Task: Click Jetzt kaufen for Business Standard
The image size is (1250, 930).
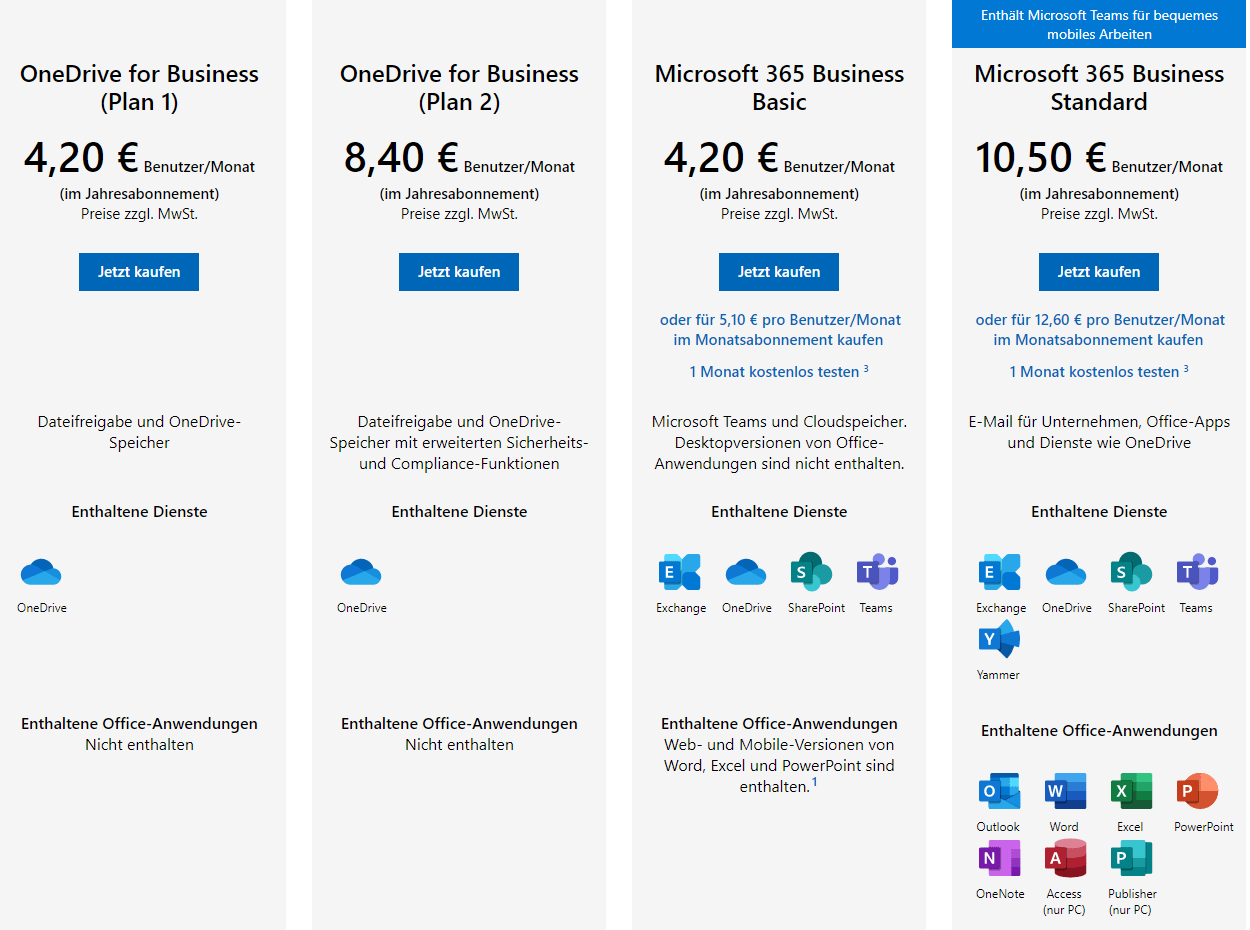Action: point(1099,271)
